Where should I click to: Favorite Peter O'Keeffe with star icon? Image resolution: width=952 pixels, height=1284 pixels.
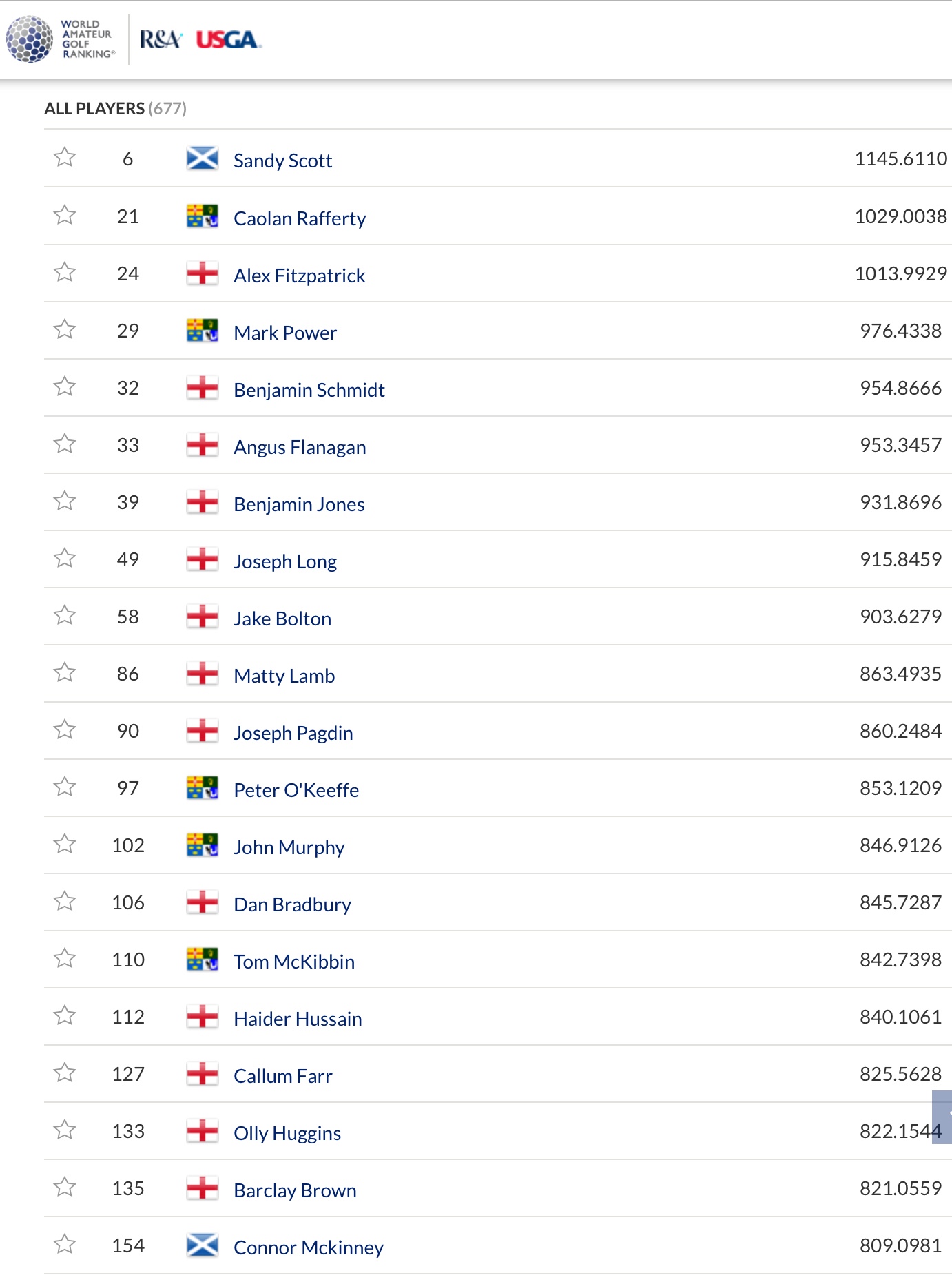tap(65, 787)
